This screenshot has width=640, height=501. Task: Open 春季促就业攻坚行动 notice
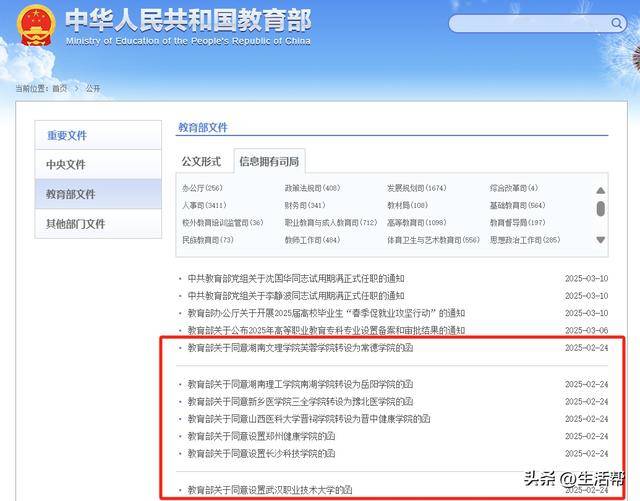(x=326, y=313)
